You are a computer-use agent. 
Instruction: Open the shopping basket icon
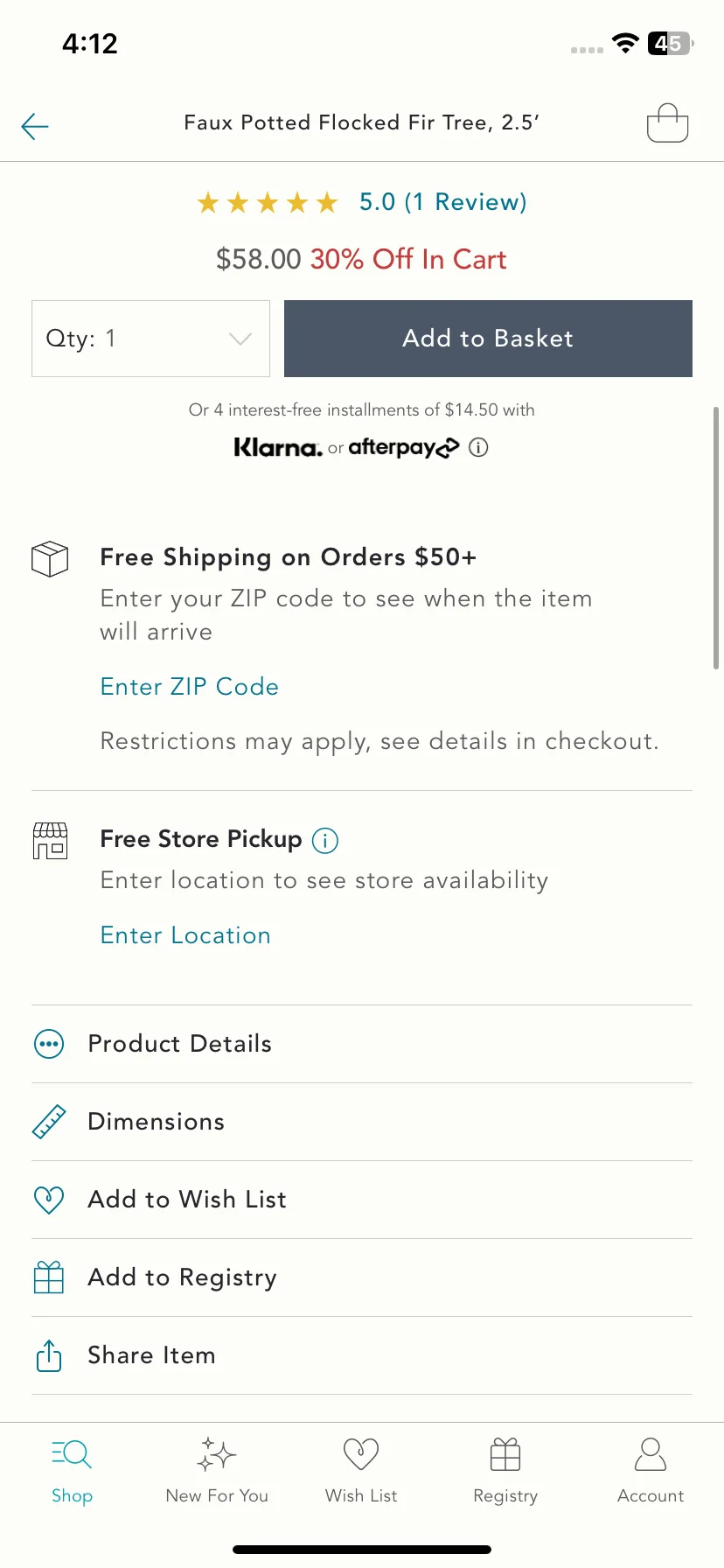pyautogui.click(x=668, y=122)
